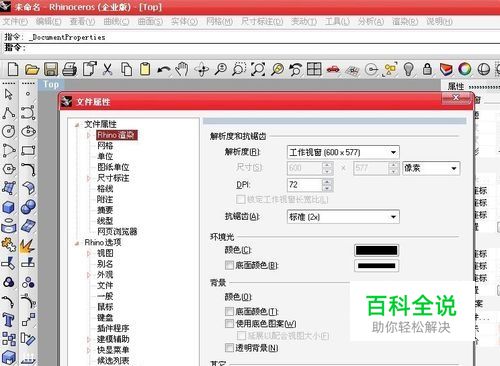Open the 解析度 resolution dropdown

tap(343, 152)
